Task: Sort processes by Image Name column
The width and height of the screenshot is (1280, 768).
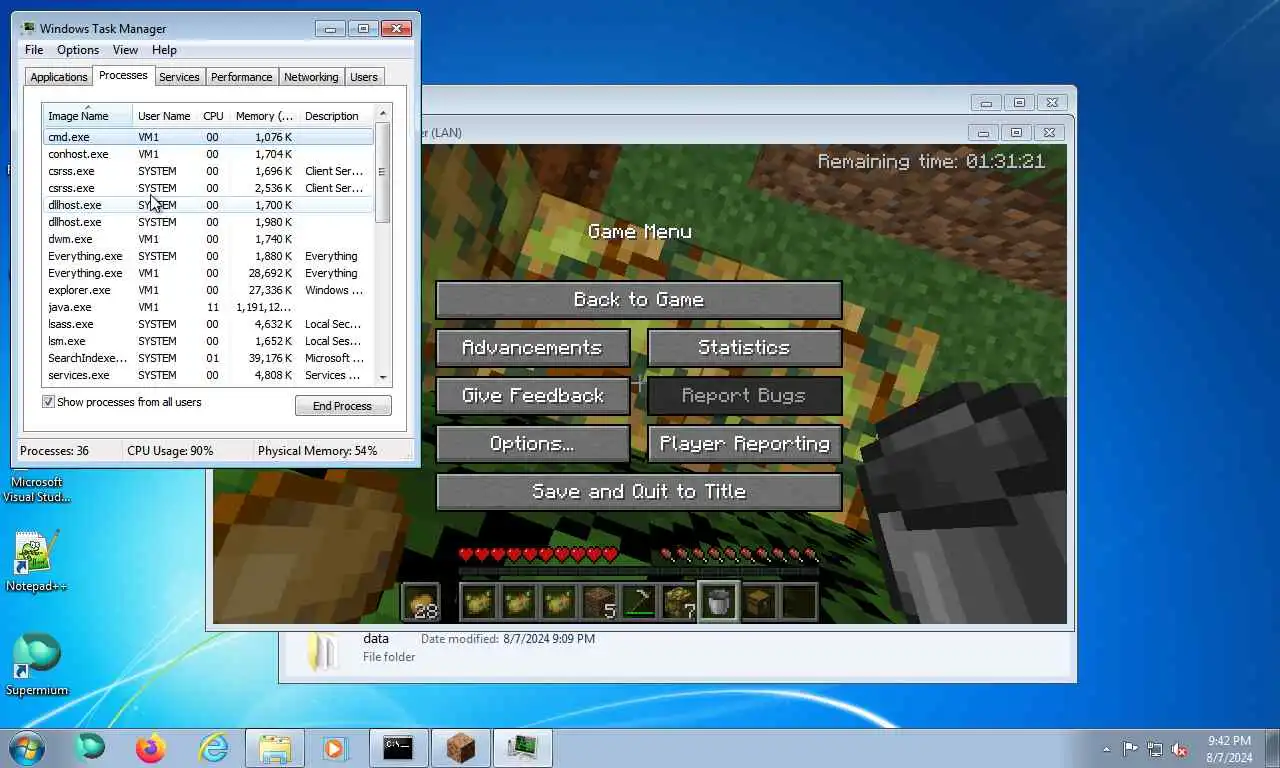Action: coord(87,116)
